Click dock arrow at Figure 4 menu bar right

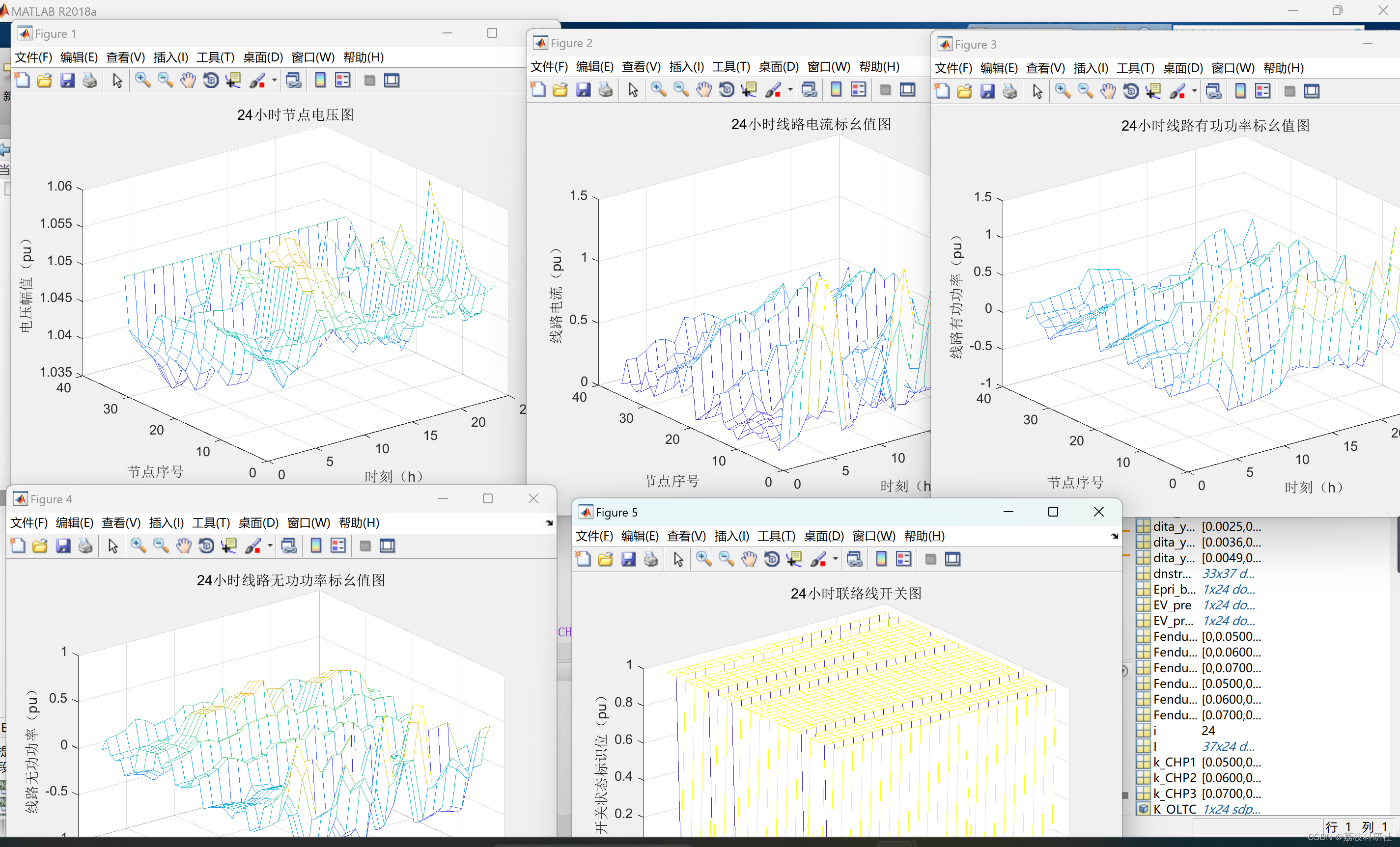[x=549, y=522]
